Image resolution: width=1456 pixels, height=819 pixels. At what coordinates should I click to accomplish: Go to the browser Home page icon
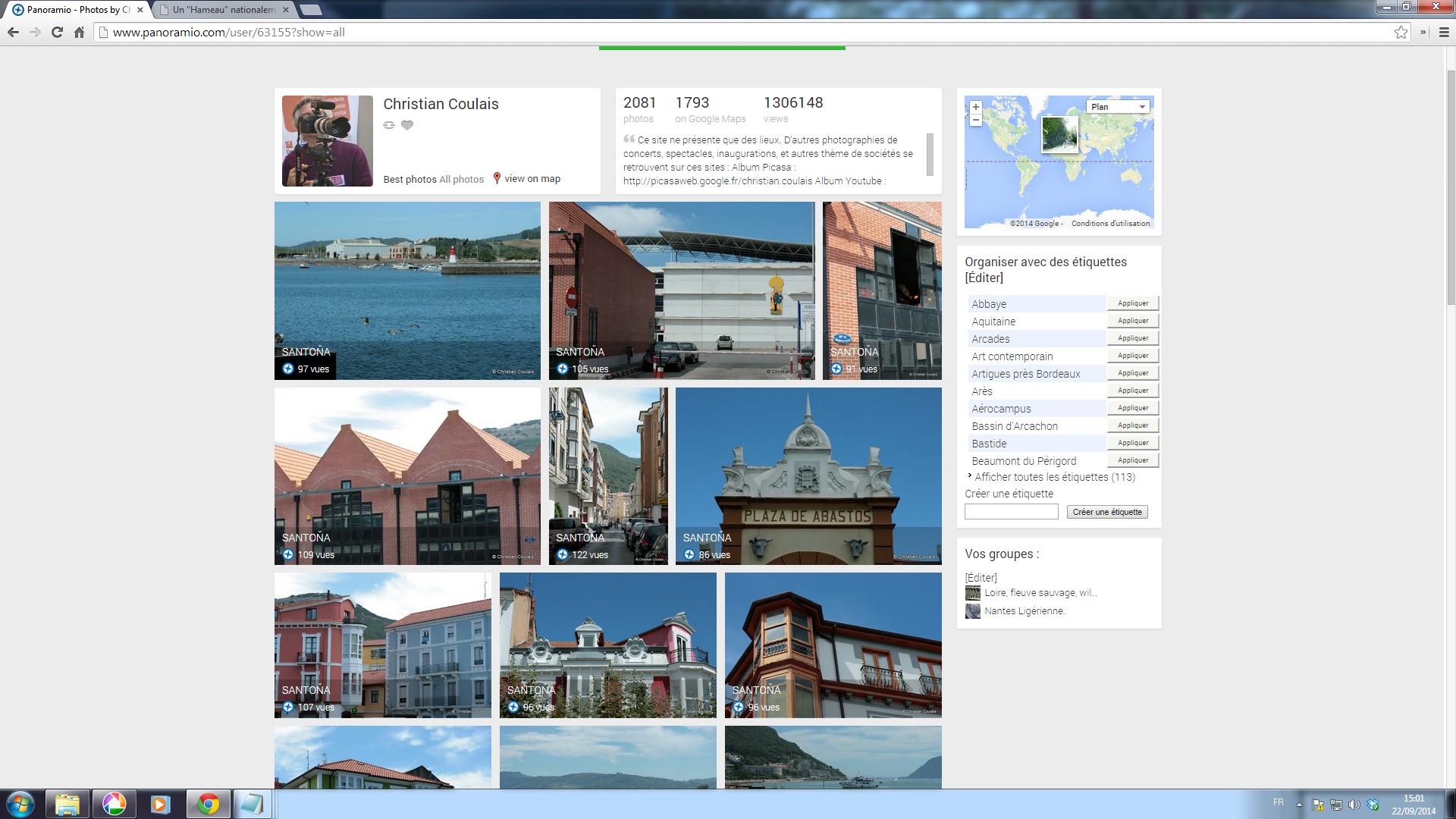(79, 33)
